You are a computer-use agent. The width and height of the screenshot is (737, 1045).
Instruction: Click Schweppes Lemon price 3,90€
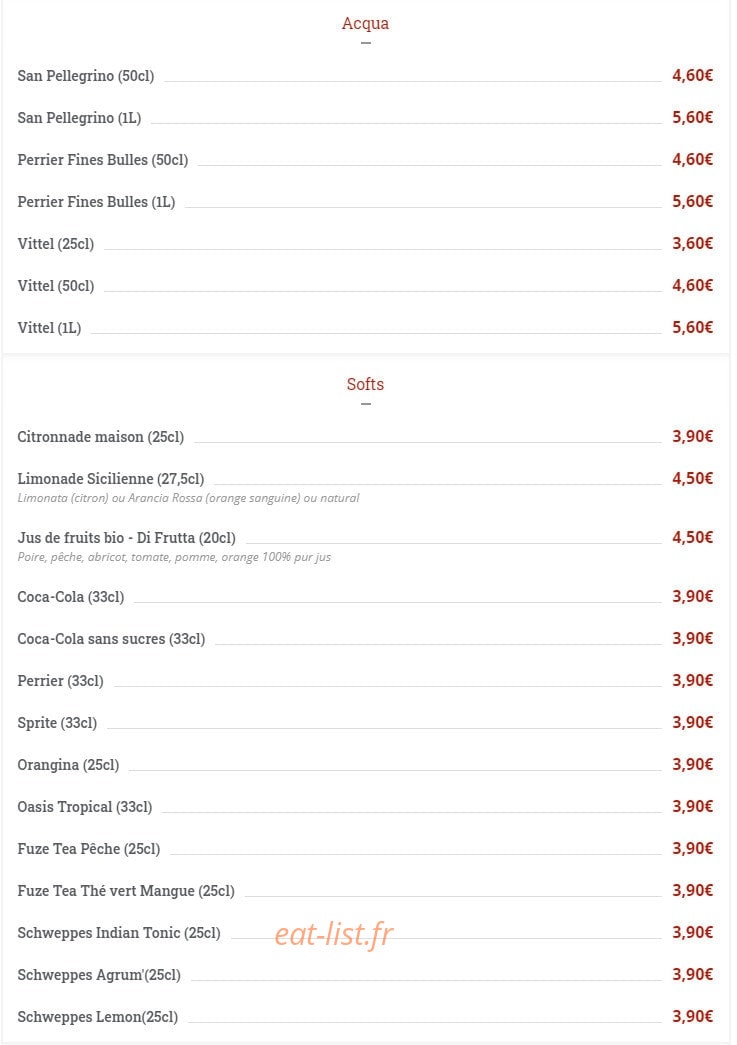692,1016
